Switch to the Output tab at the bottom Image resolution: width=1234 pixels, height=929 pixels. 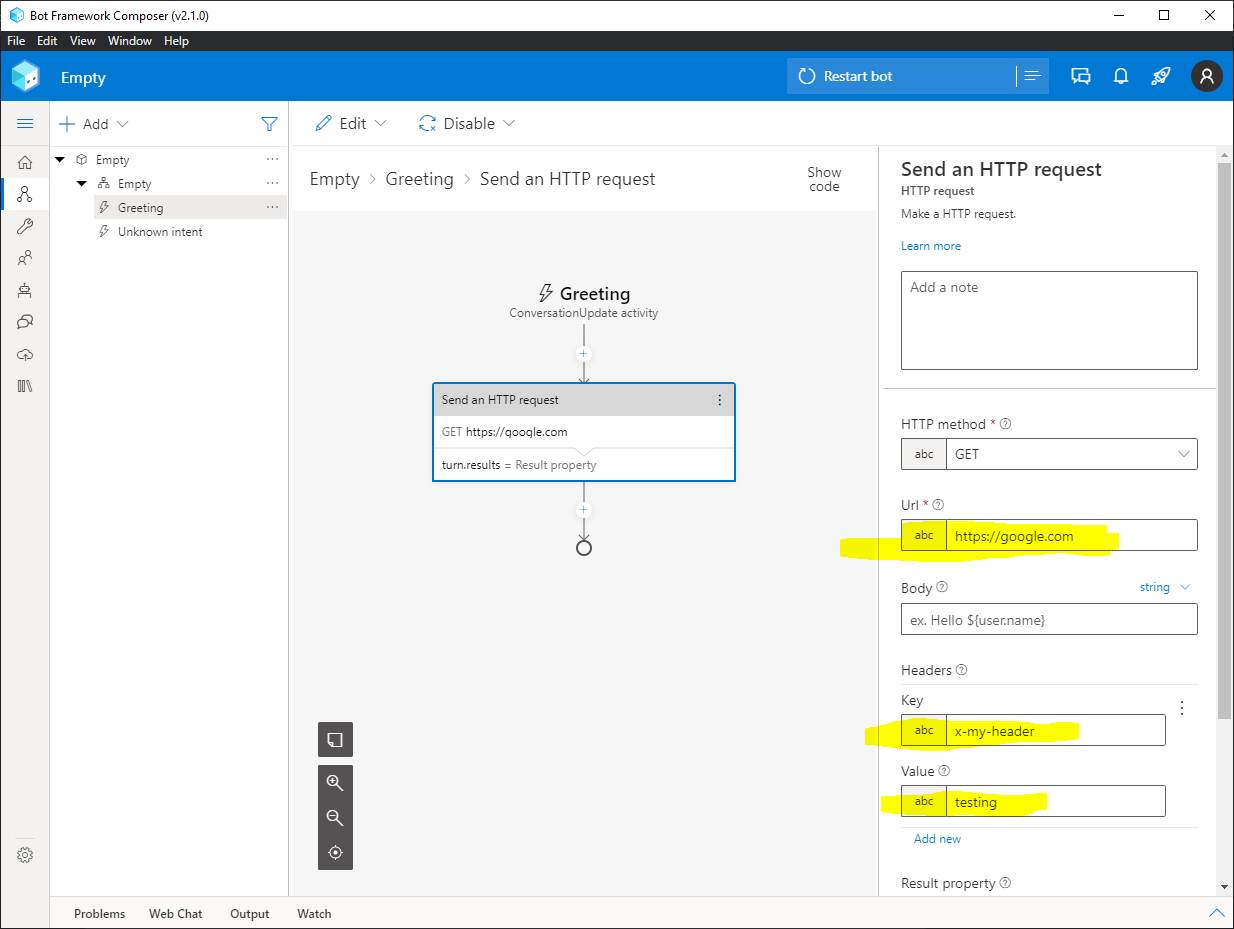point(249,913)
